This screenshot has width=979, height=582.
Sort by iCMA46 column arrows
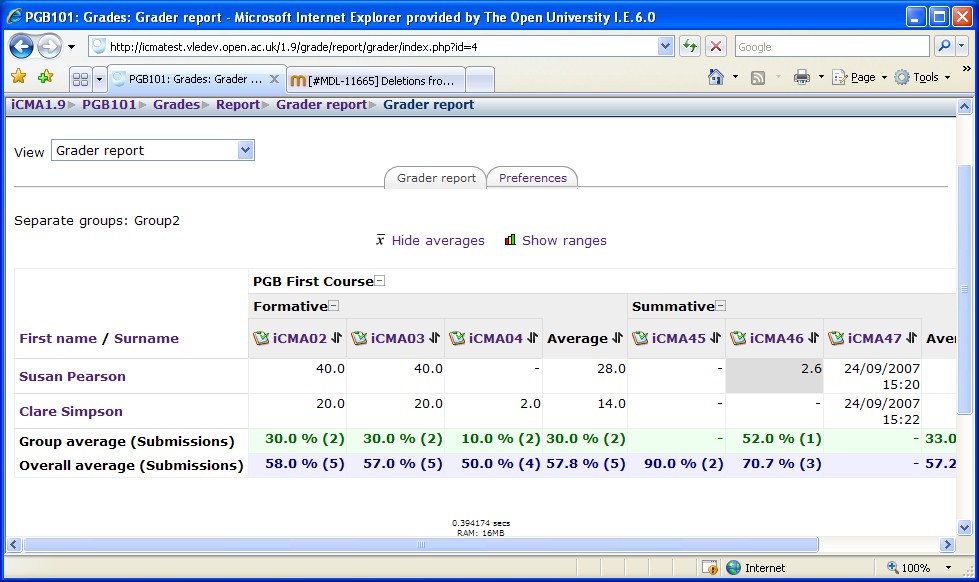point(814,338)
